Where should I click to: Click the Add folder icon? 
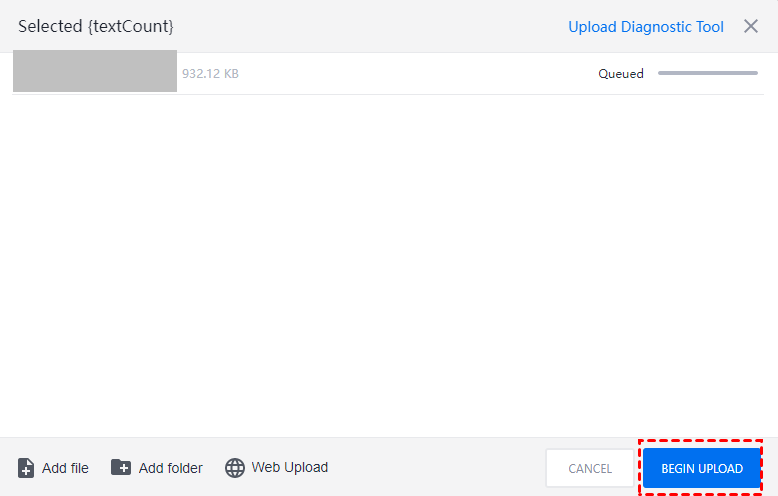tap(121, 467)
